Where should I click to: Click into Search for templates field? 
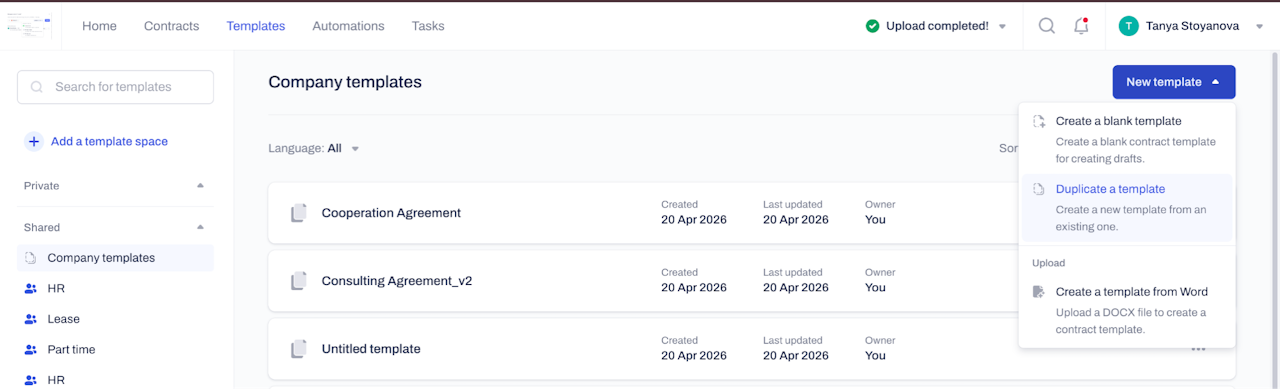(x=116, y=87)
